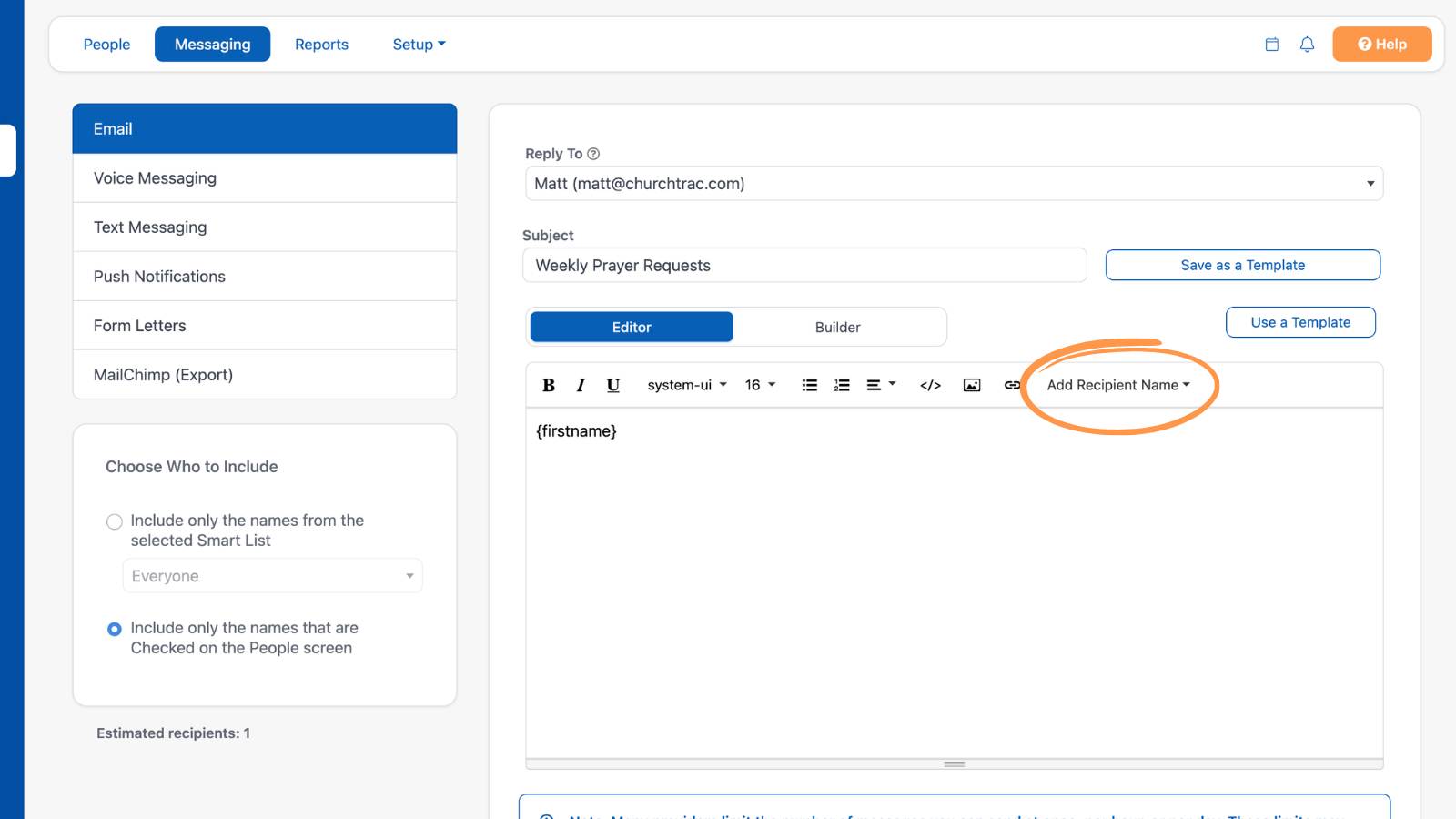The height and width of the screenshot is (819, 1456).
Task: Insert a bulleted list
Action: pos(809,385)
